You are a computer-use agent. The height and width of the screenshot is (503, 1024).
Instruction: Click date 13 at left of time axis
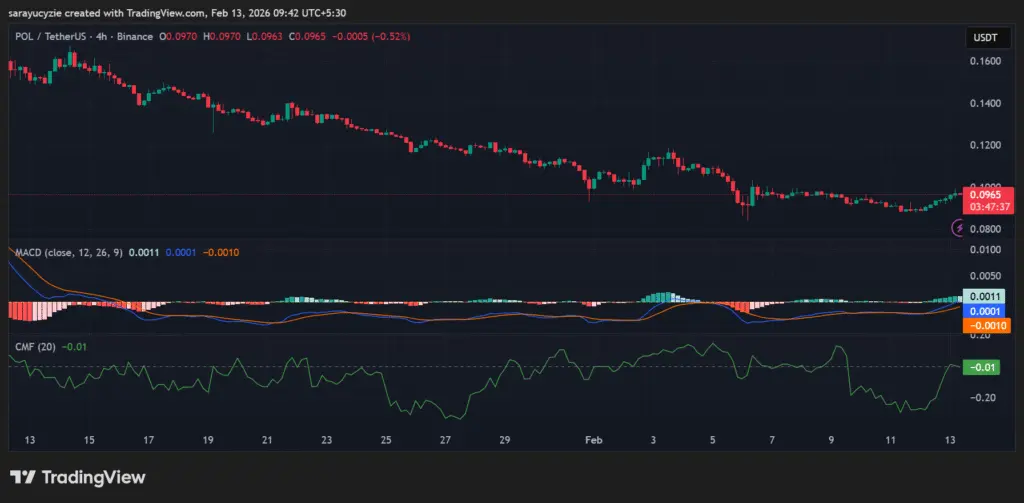tap(29, 440)
